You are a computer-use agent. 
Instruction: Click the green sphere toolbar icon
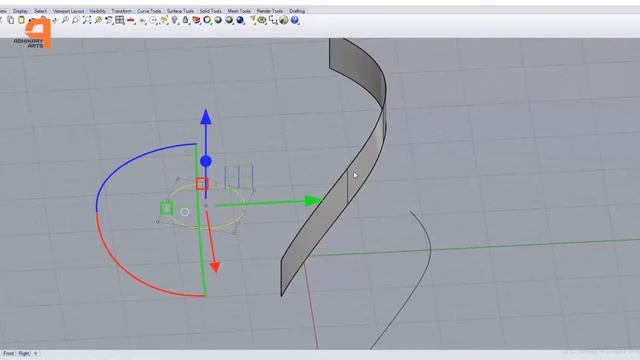(x=284, y=20)
